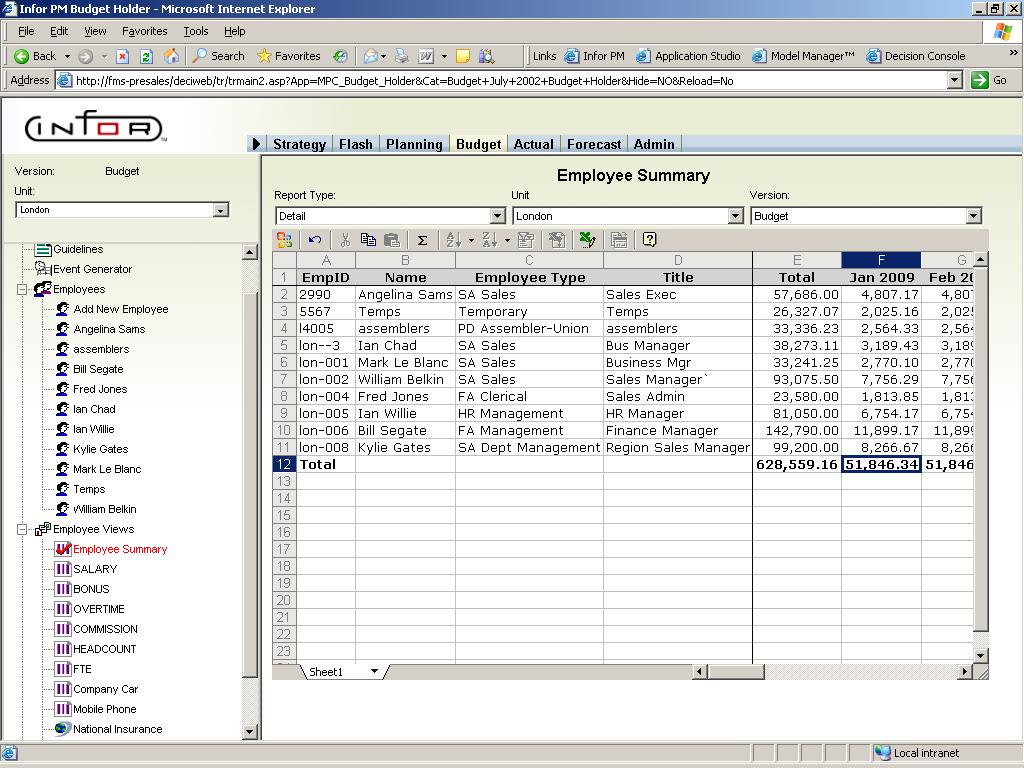Screen dimensions: 1024x768
Task: Click the Help question mark icon
Action: click(x=649, y=239)
